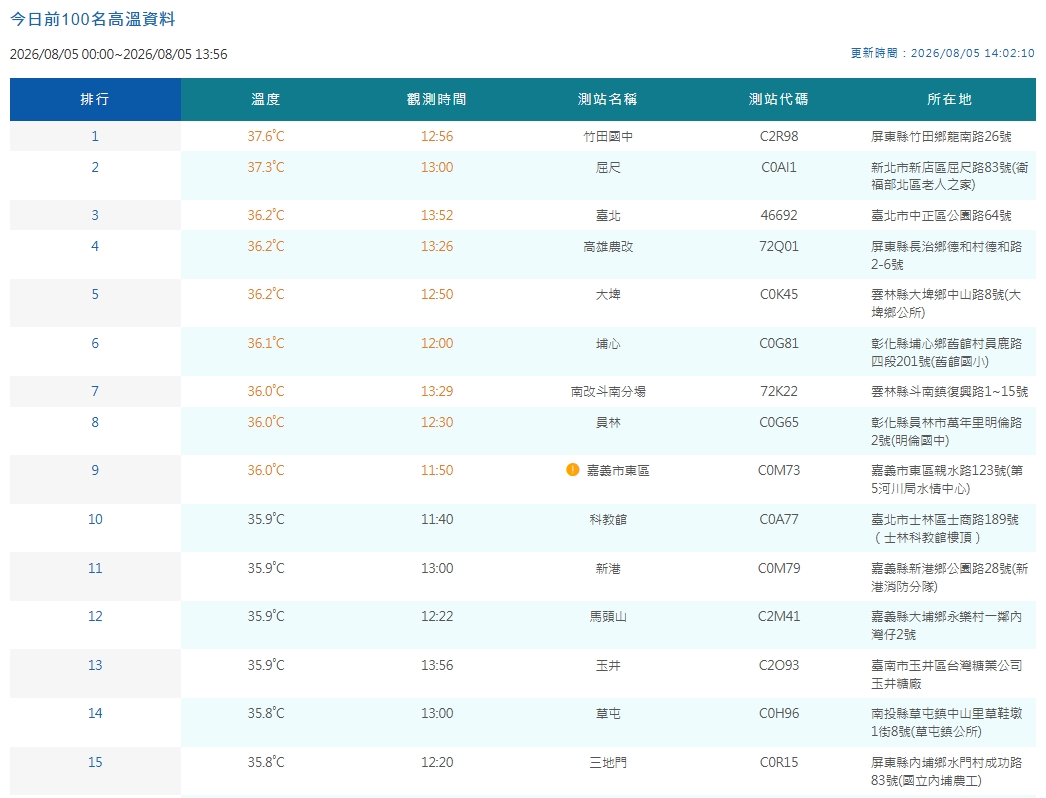Select station name 嘉義市東區
This screenshot has width=1046, height=798.
click(618, 470)
